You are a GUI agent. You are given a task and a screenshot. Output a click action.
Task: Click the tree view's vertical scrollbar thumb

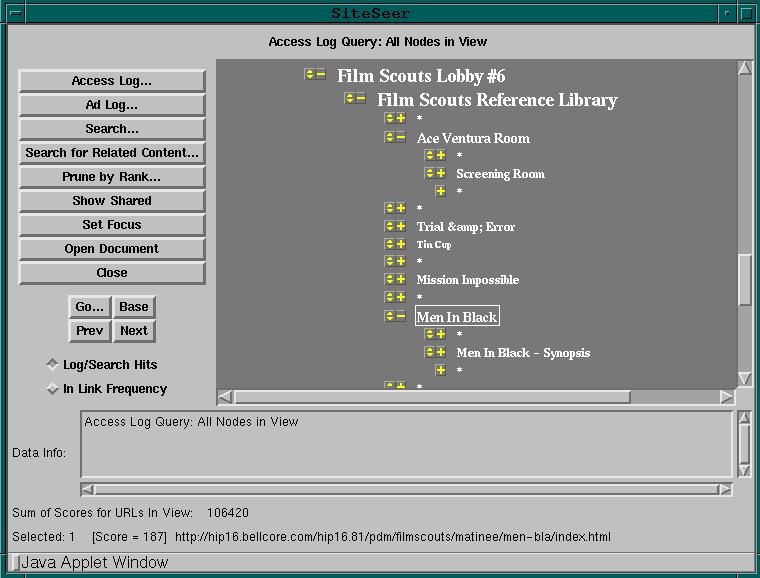point(744,280)
